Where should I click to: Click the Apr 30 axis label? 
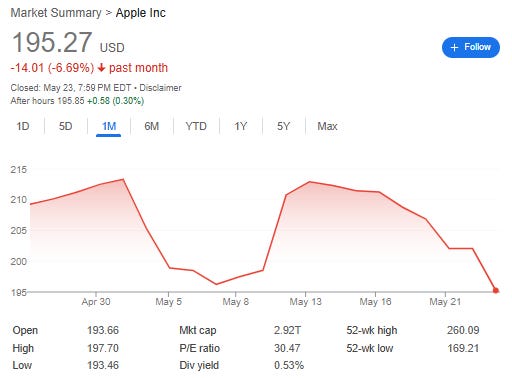pos(96,302)
